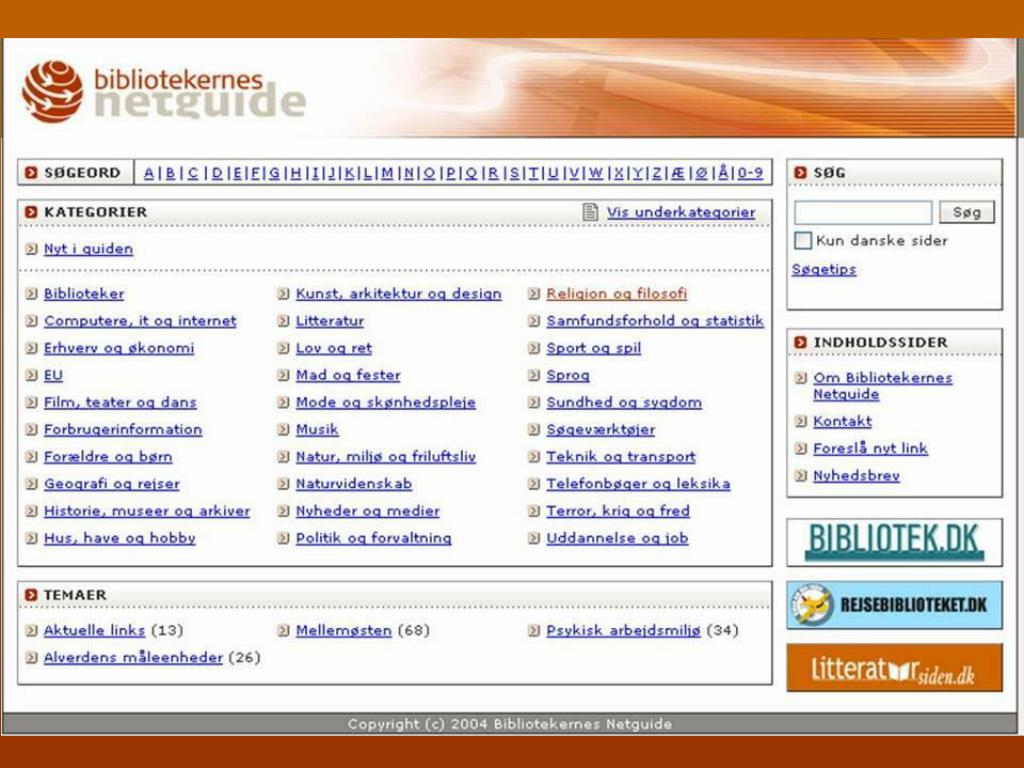The image size is (1024, 768).
Task: Open the Religion og filosofi category
Action: 616,294
